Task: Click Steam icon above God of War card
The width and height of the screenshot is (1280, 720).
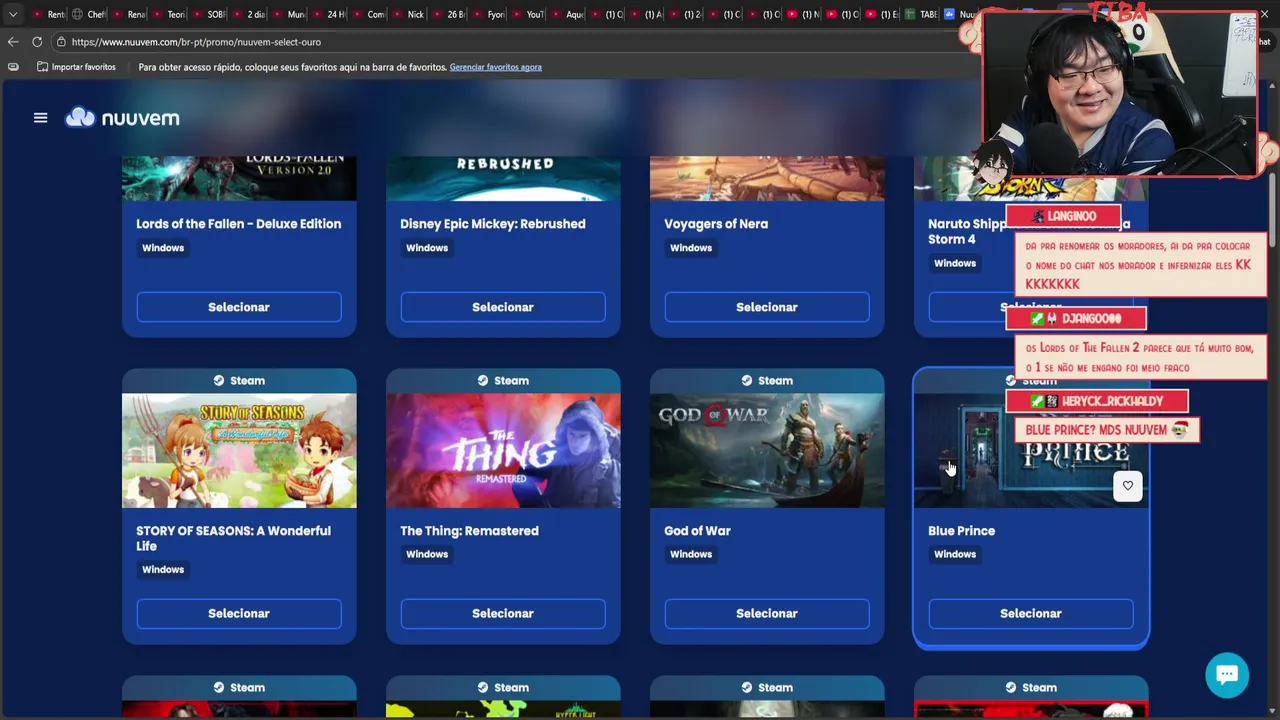Action: [747, 380]
